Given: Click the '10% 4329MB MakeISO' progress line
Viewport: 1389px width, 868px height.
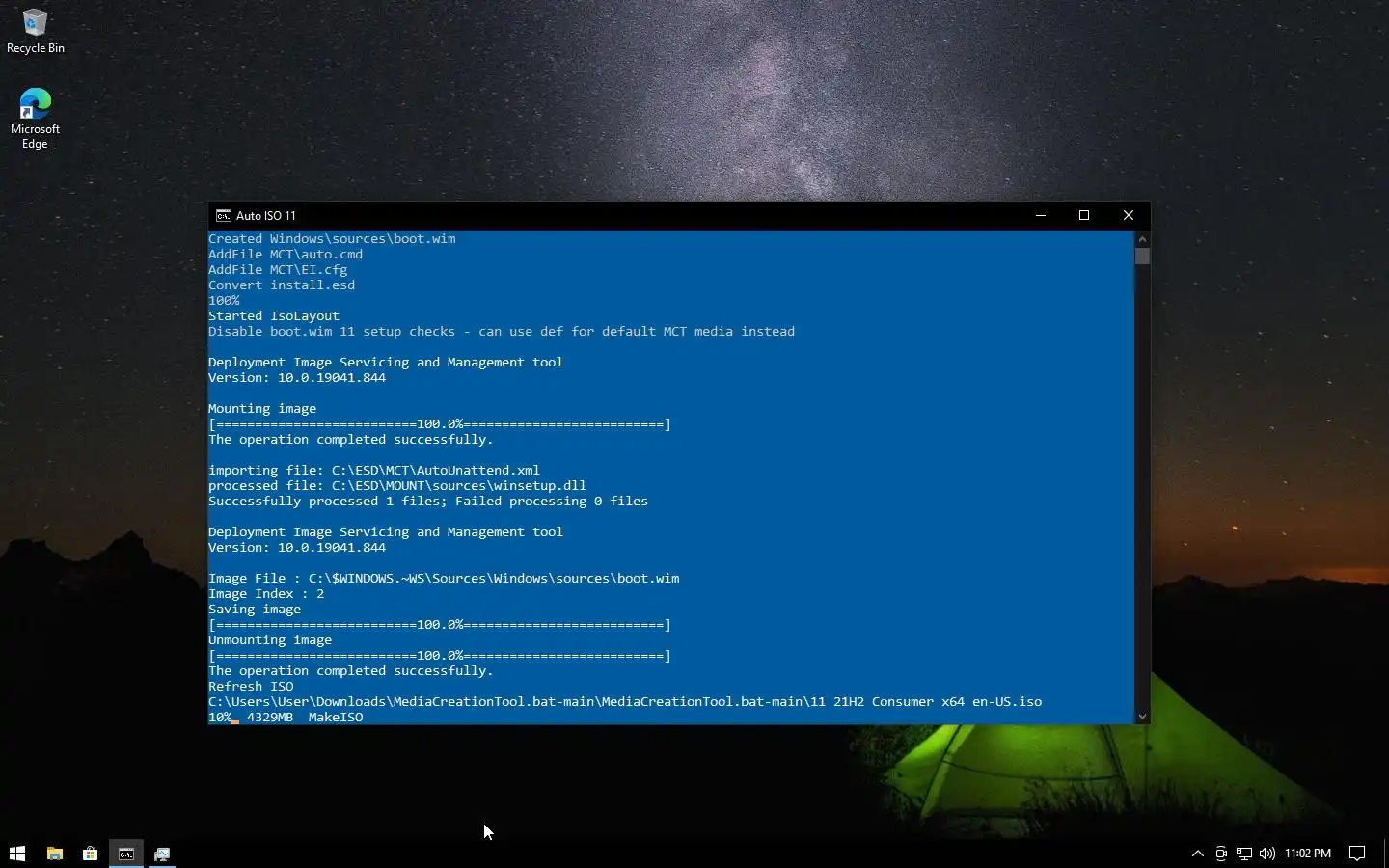Looking at the screenshot, I should click(286, 717).
